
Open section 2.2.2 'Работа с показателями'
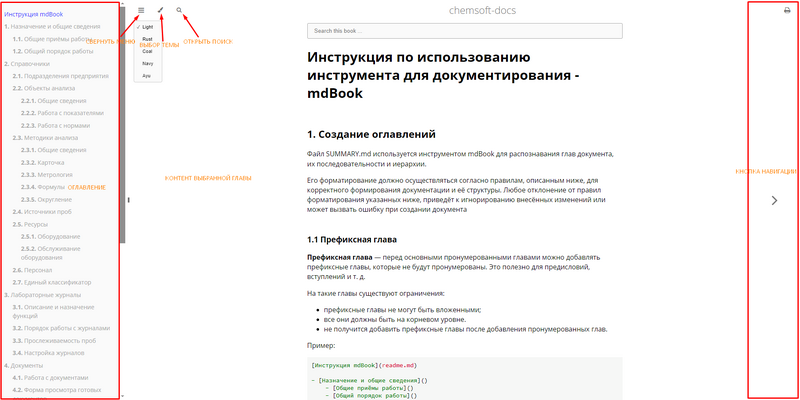tap(62, 113)
